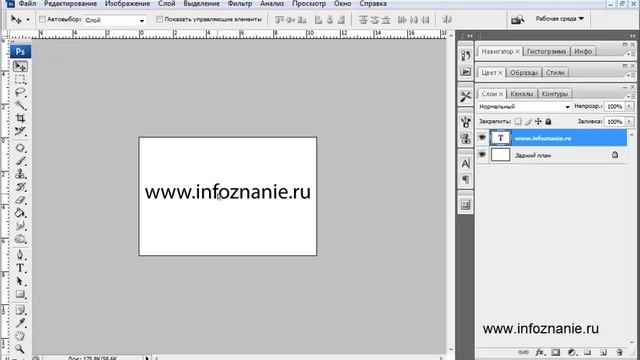Select the Hand tool
This screenshot has height=360, width=640.
tap(20, 336)
